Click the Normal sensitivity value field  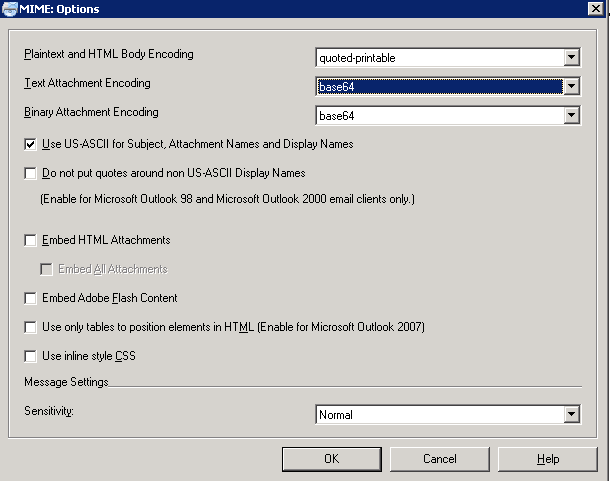438,414
